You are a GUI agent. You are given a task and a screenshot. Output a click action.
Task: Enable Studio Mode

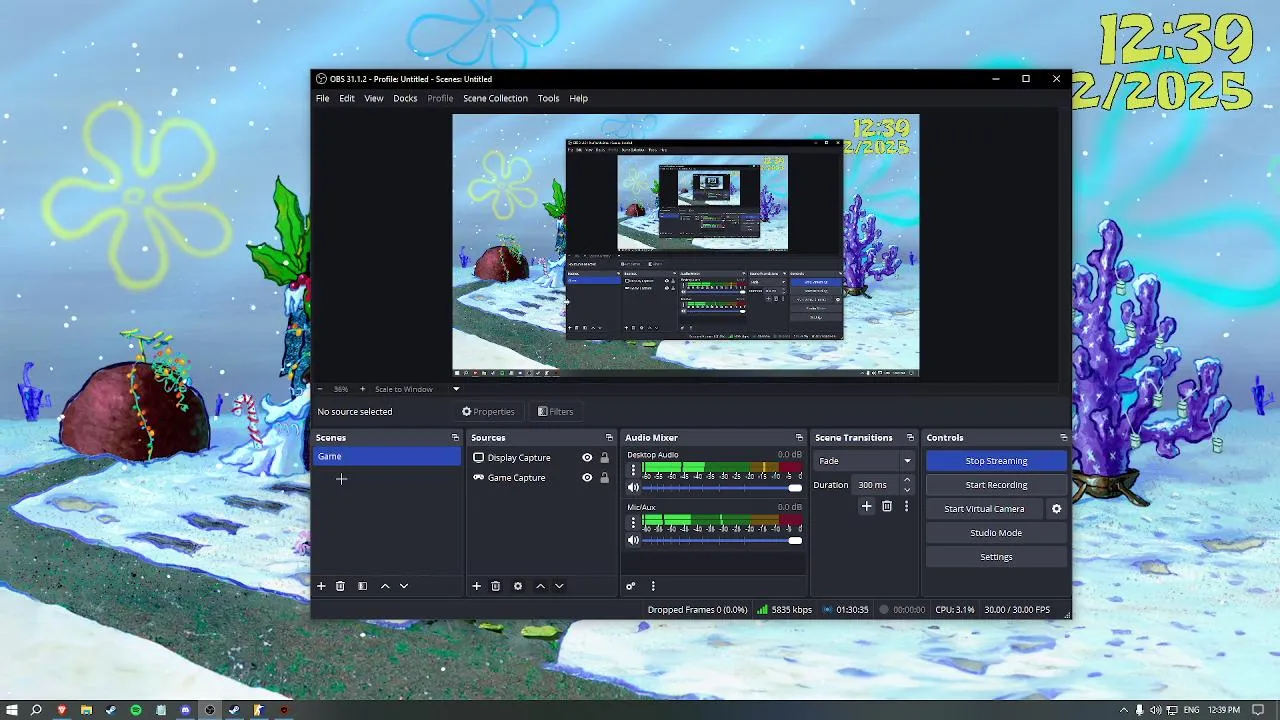point(996,533)
